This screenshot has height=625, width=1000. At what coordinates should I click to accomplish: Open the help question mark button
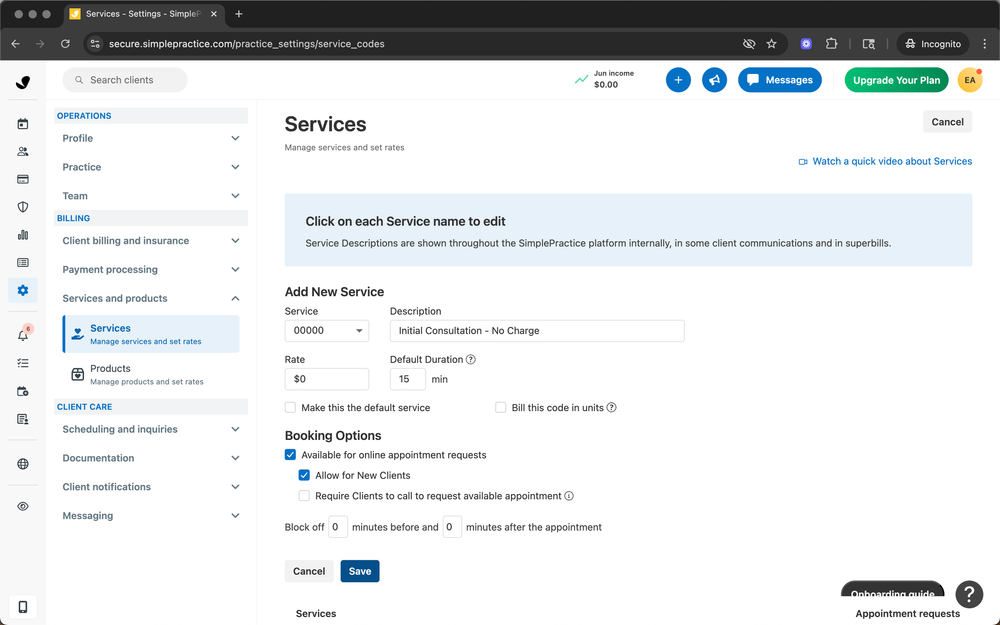969,594
